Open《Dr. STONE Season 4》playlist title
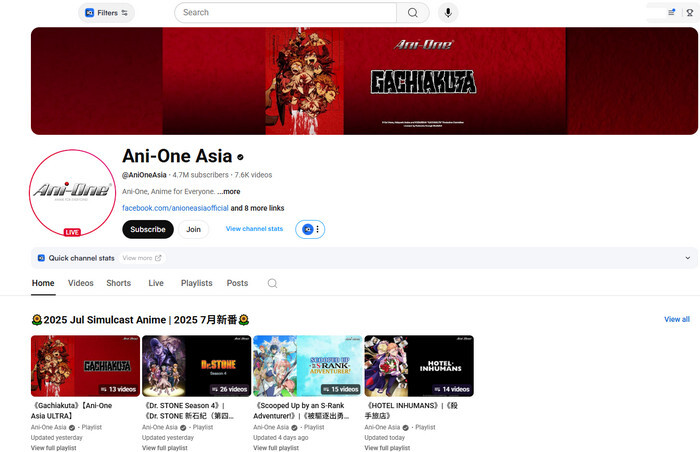Viewport: 700px width, 452px height. click(x=188, y=410)
